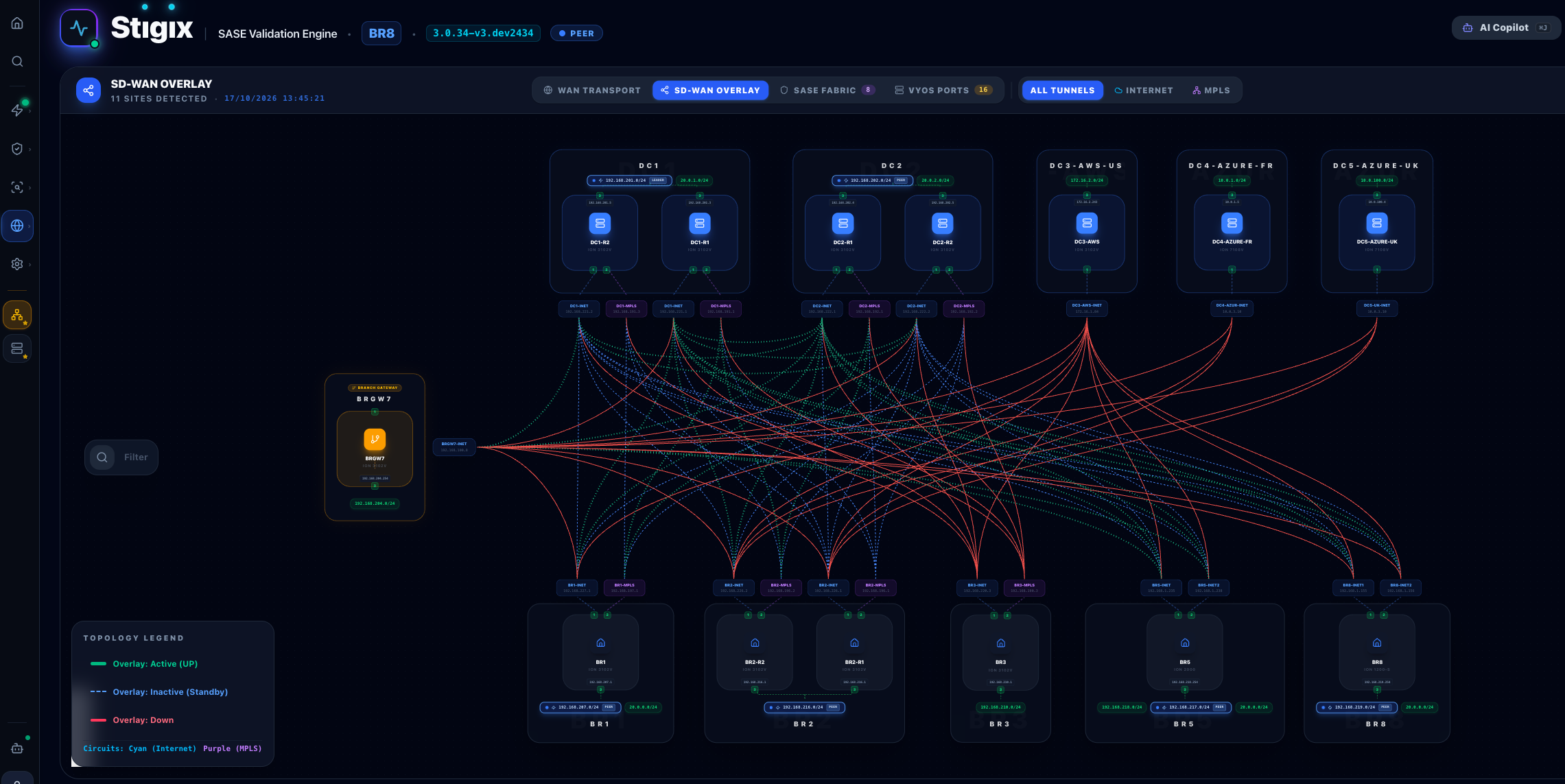Open the settings gear sidebar icon
Screen dimensions: 1565x784
(17, 264)
